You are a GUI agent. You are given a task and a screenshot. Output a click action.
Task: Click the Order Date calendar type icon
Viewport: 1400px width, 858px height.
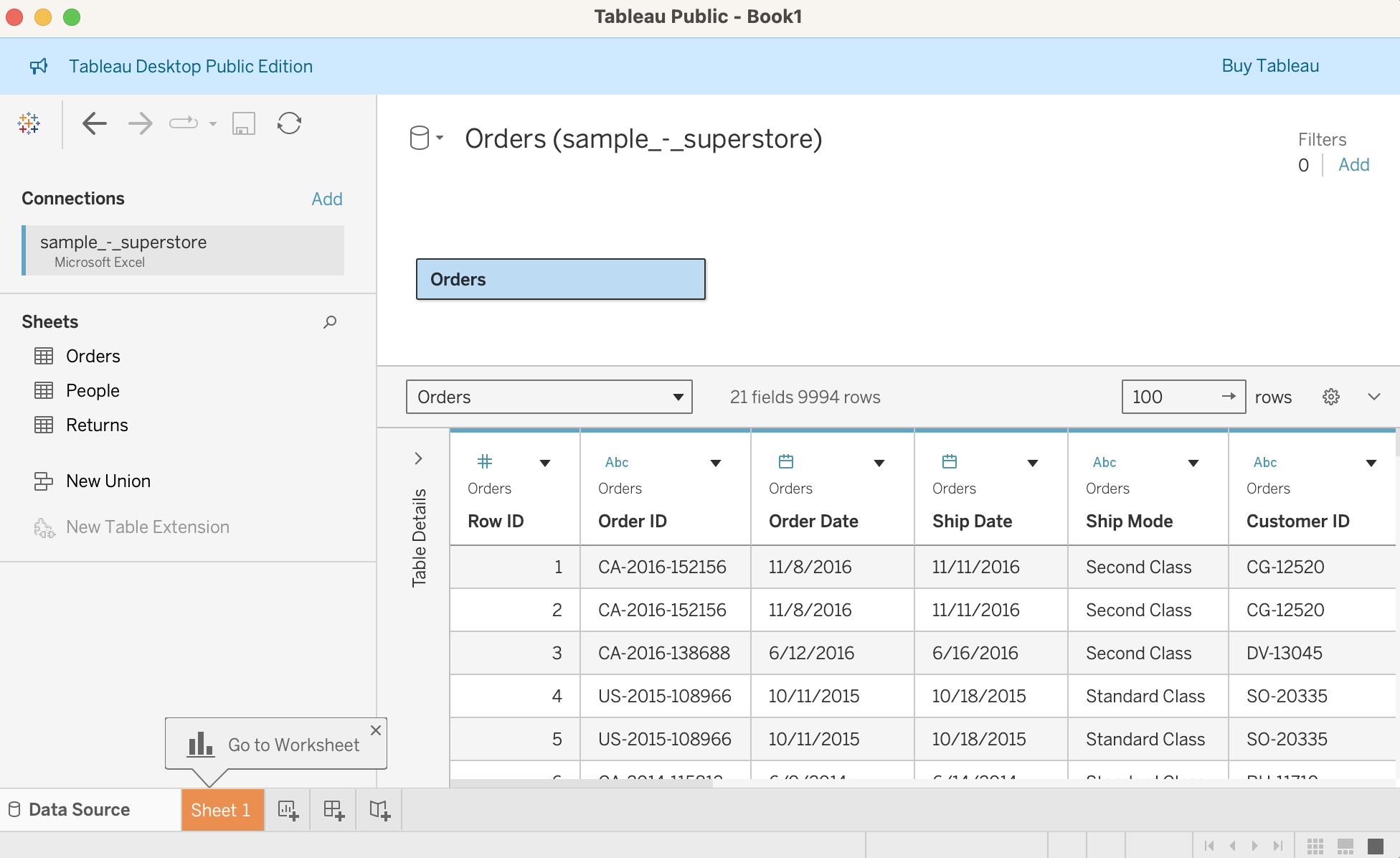pyautogui.click(x=786, y=461)
